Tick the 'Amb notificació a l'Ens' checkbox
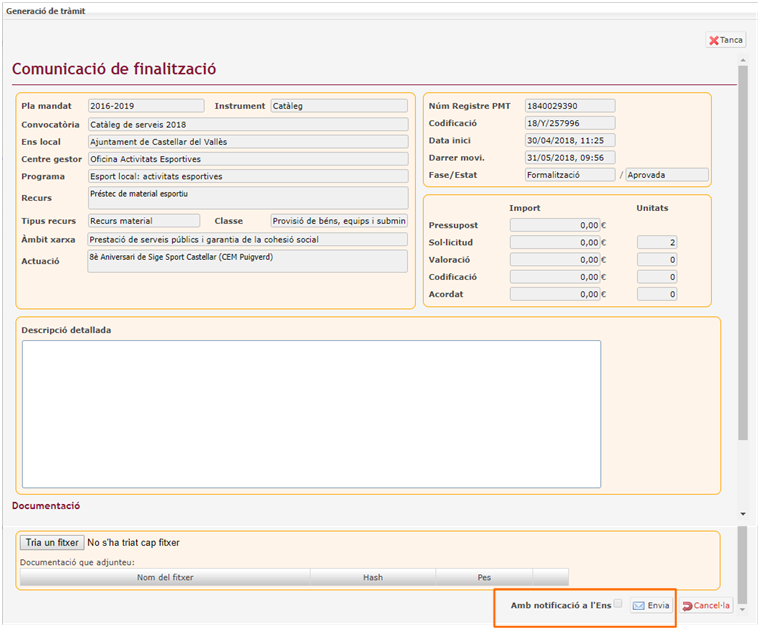Screen dimensions: 762x631 pyautogui.click(x=618, y=603)
